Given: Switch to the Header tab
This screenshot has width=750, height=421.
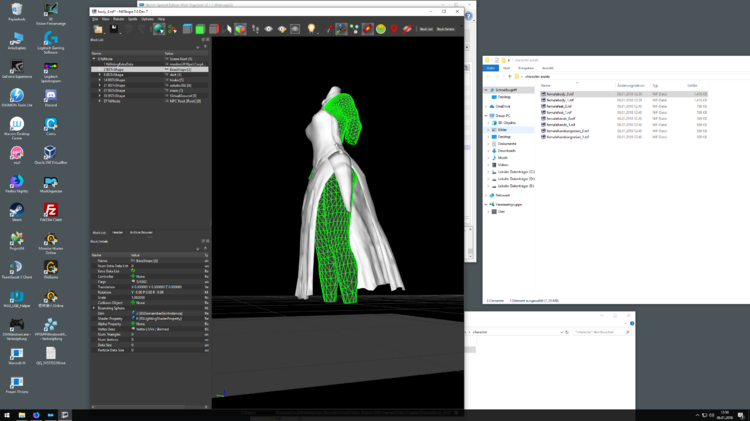Looking at the screenshot, I should pos(118,233).
